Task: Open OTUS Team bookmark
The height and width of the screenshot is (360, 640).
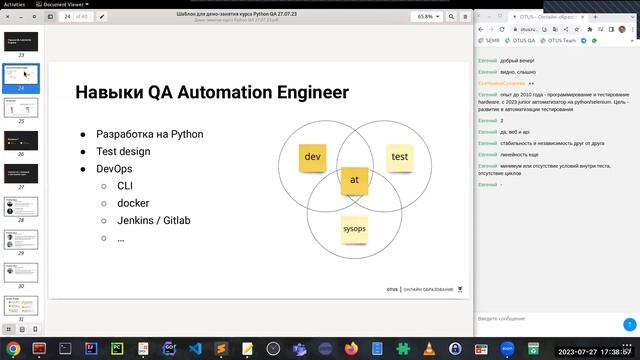Action: click(x=558, y=40)
